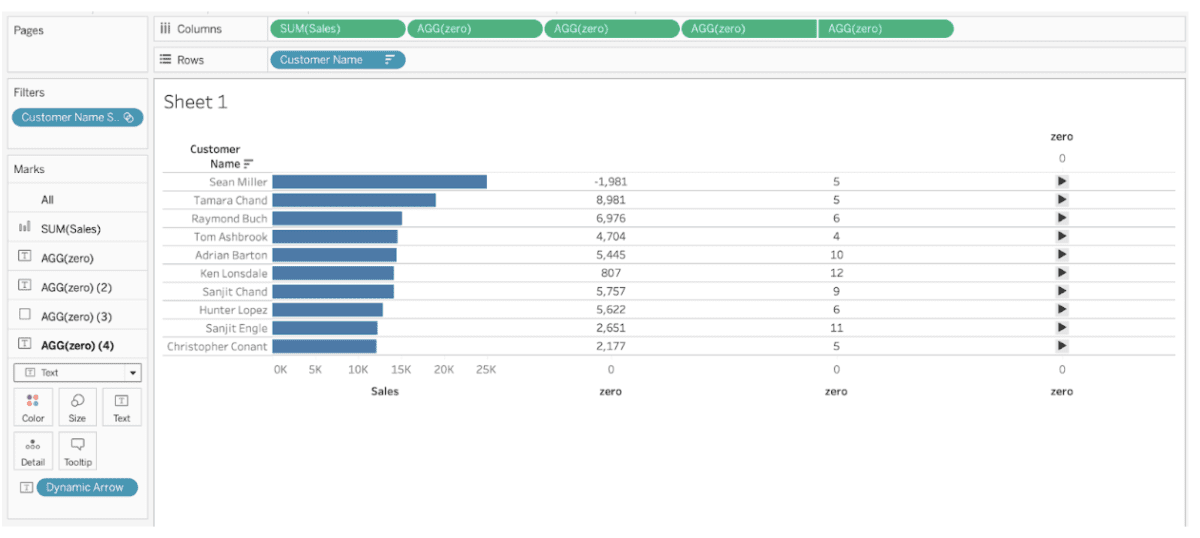Click the arrow mark in Tom Ashbrook row

tap(1062, 237)
